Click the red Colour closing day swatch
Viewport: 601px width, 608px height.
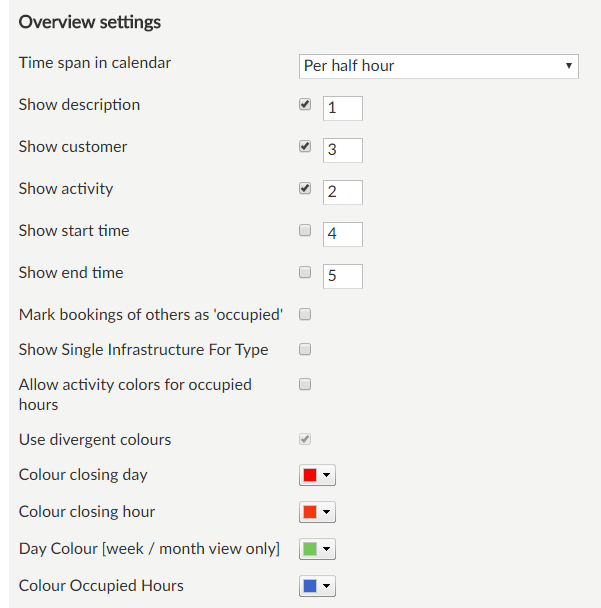(x=310, y=476)
